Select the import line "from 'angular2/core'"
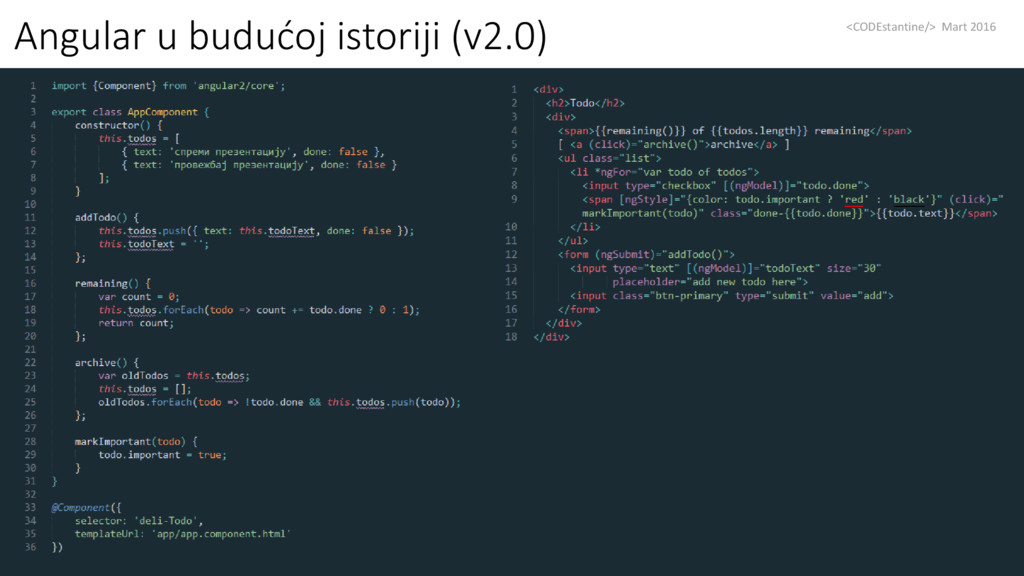The width and height of the screenshot is (1024, 576). [224, 86]
